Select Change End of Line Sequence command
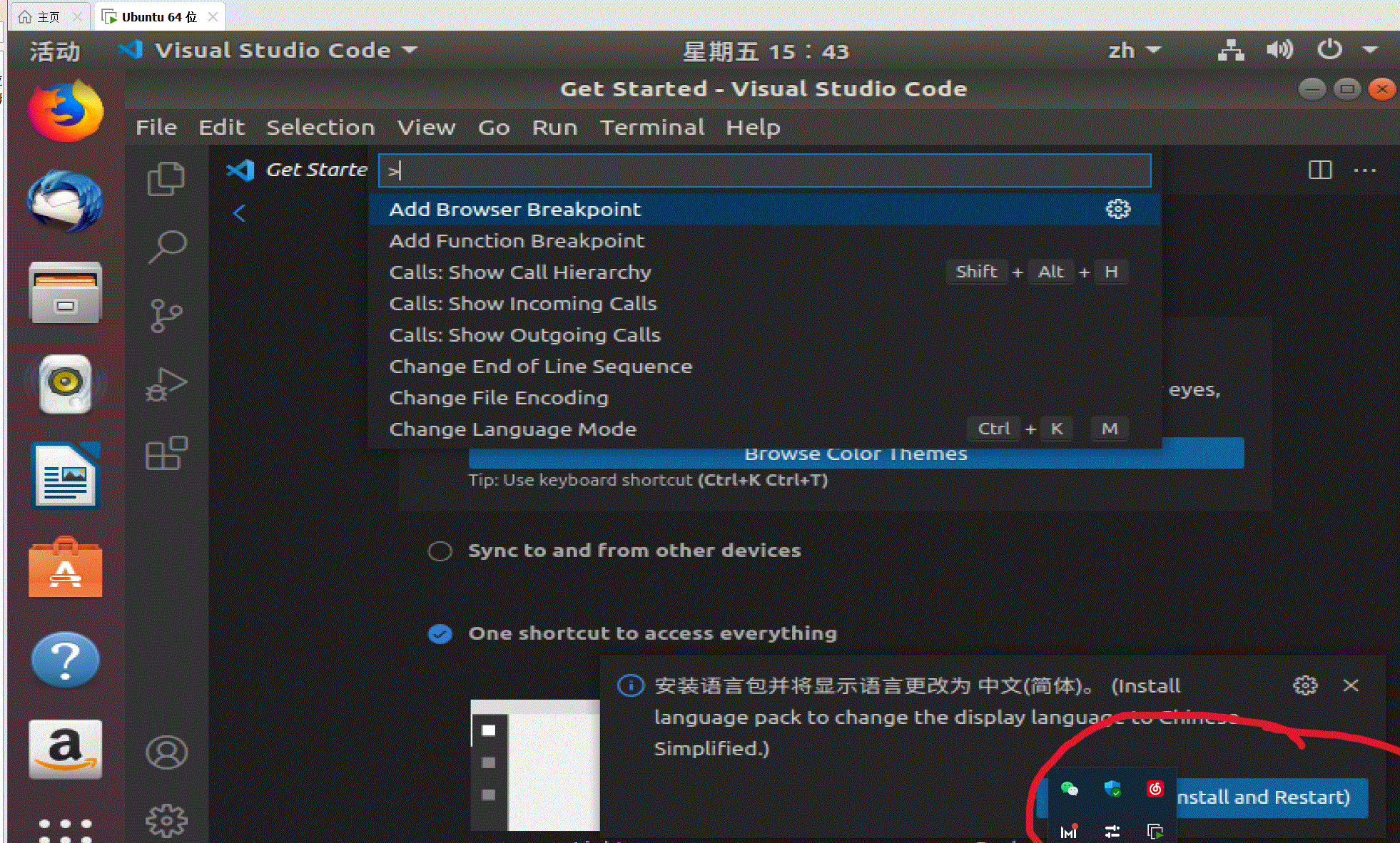 (765, 366)
